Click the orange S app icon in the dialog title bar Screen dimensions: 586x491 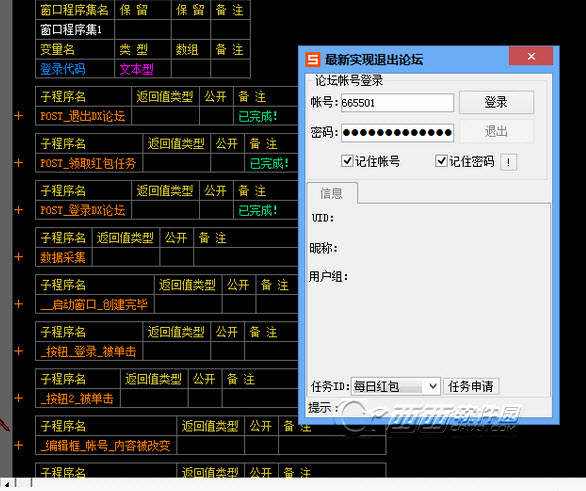pos(313,59)
